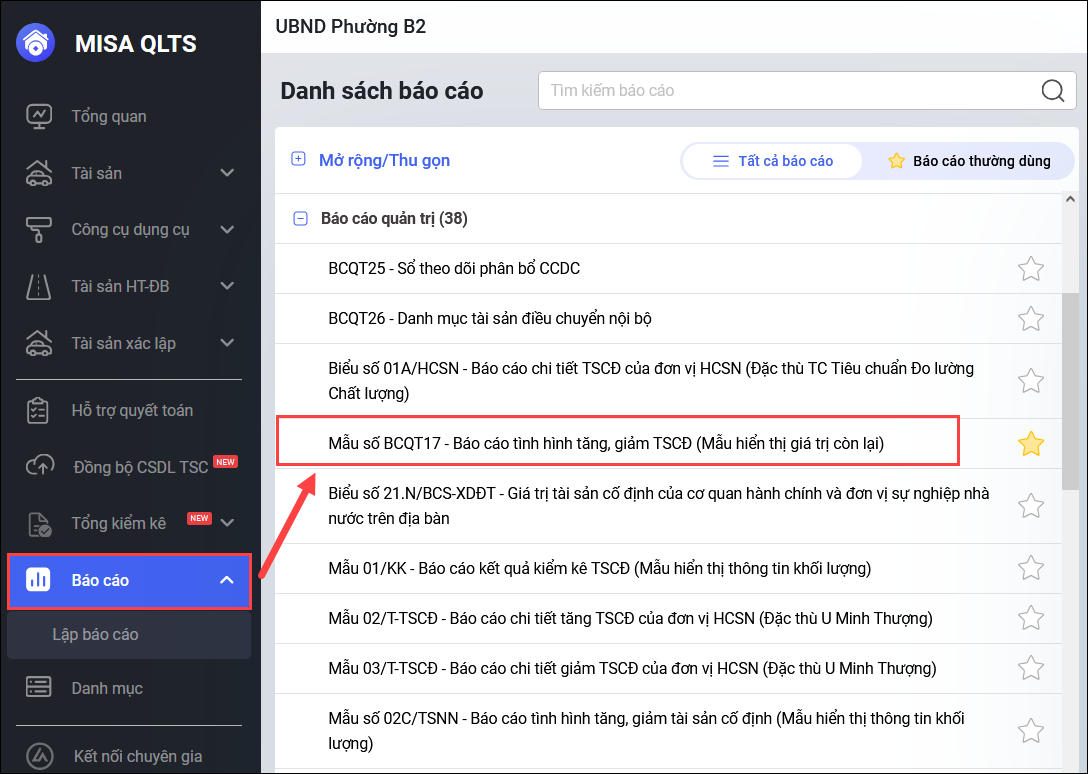Click the Báo cáo chart icon

(x=38, y=580)
